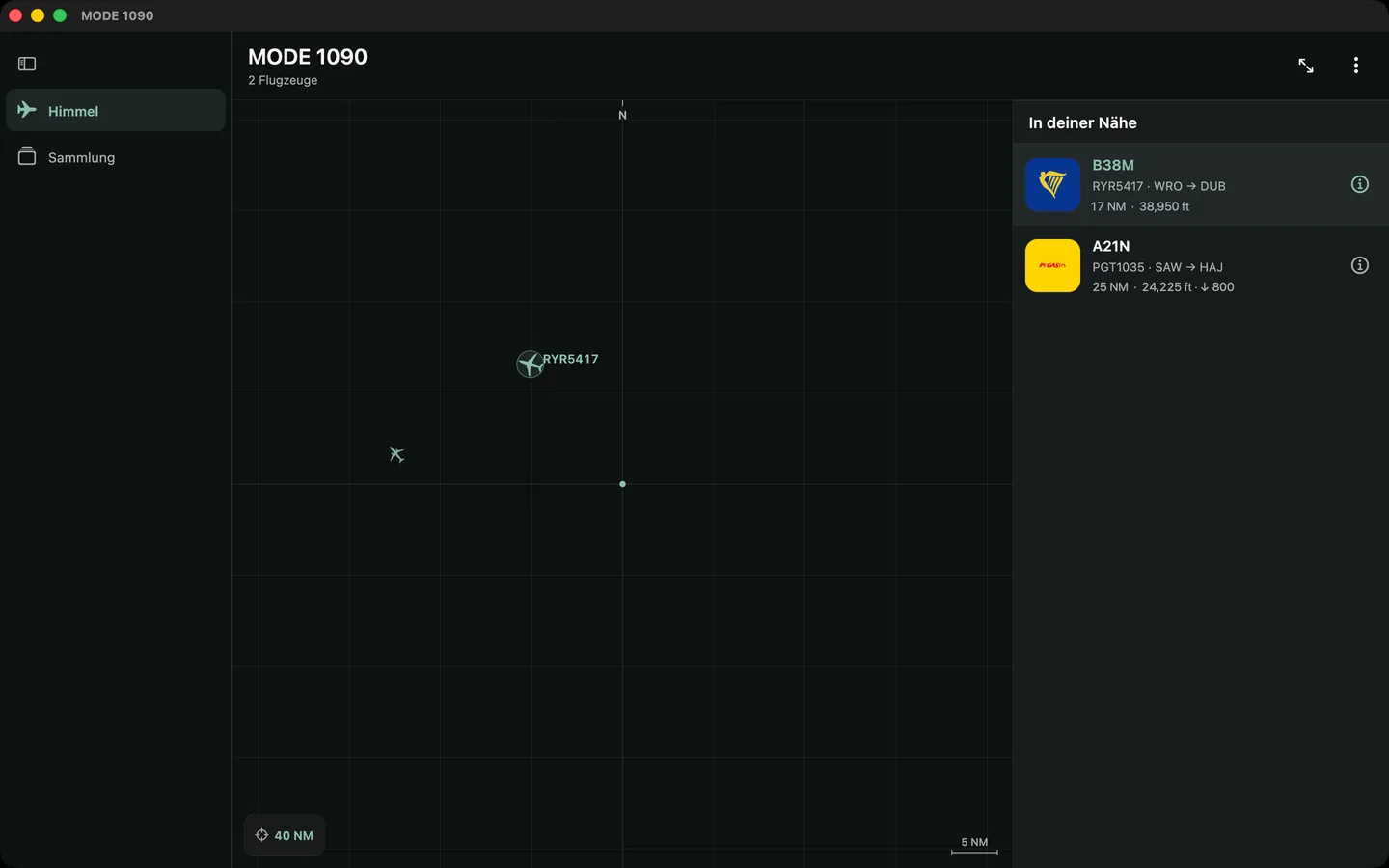The height and width of the screenshot is (868, 1389).
Task: Toggle the sidebar panel icon
Action: coord(27,64)
